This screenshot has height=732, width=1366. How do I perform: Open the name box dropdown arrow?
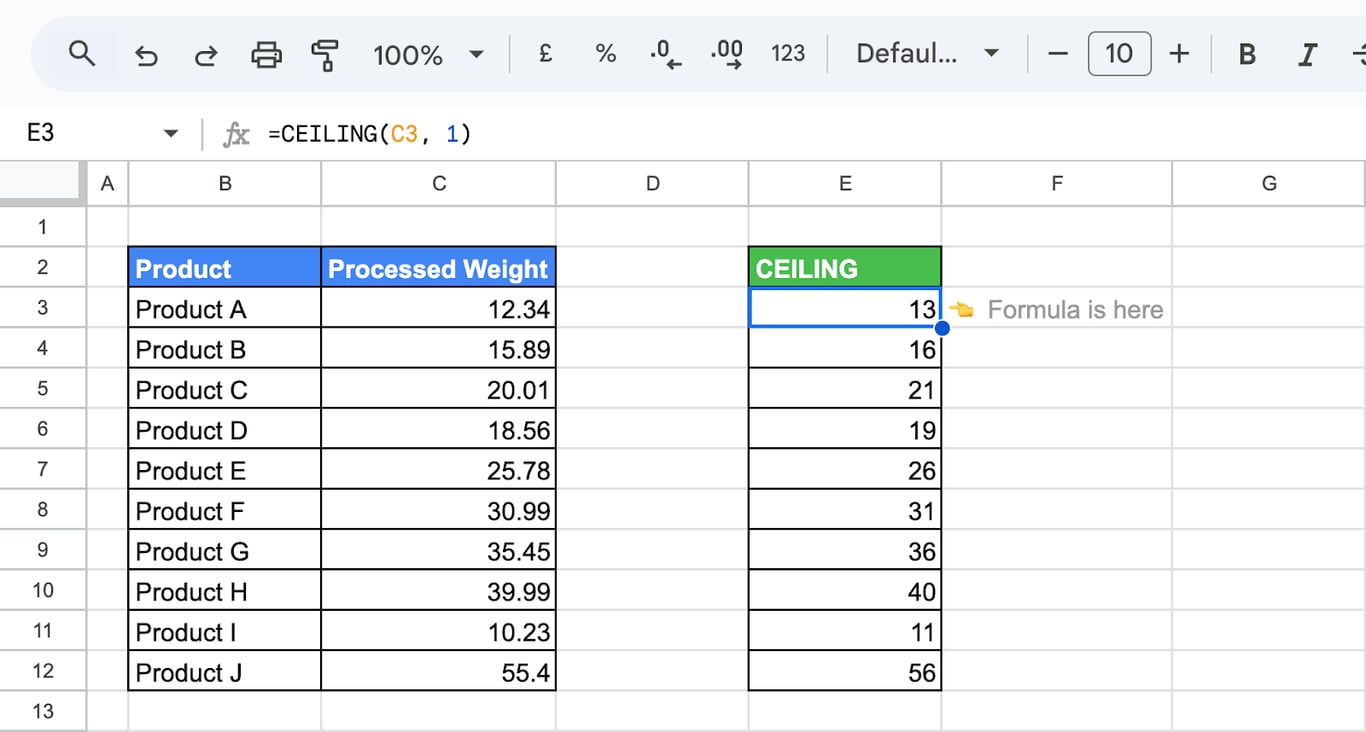(x=170, y=133)
